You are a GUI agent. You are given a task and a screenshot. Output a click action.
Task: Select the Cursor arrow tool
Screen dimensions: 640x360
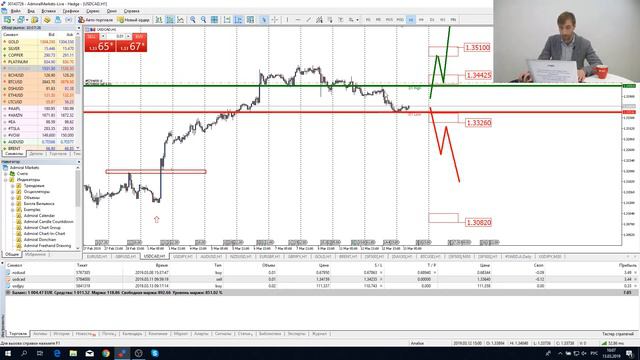pos(264,20)
